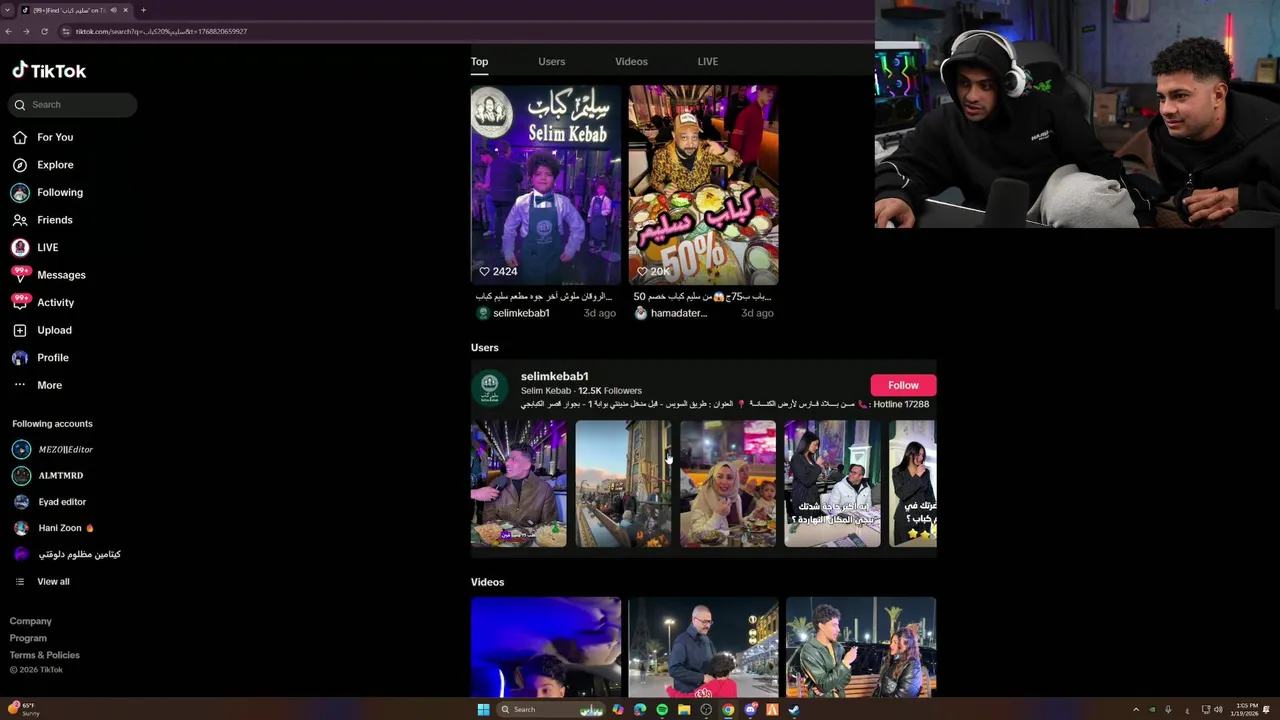The image size is (1280, 720).
Task: Open File Explorer from the taskbar
Action: [684, 710]
